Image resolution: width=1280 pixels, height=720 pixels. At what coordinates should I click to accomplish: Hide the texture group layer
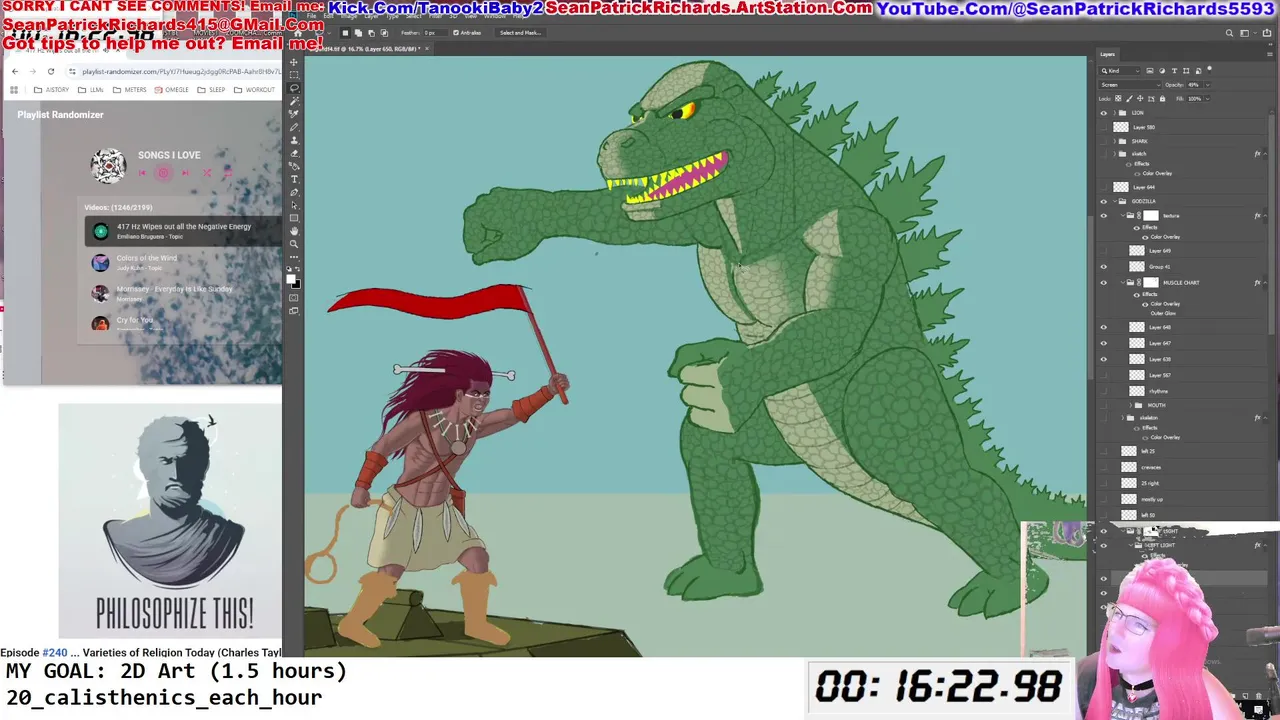coord(1104,216)
